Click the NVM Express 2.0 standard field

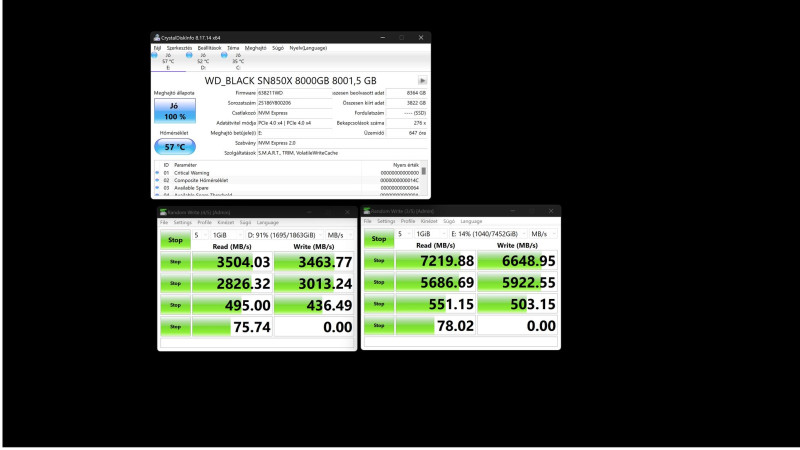pos(342,143)
